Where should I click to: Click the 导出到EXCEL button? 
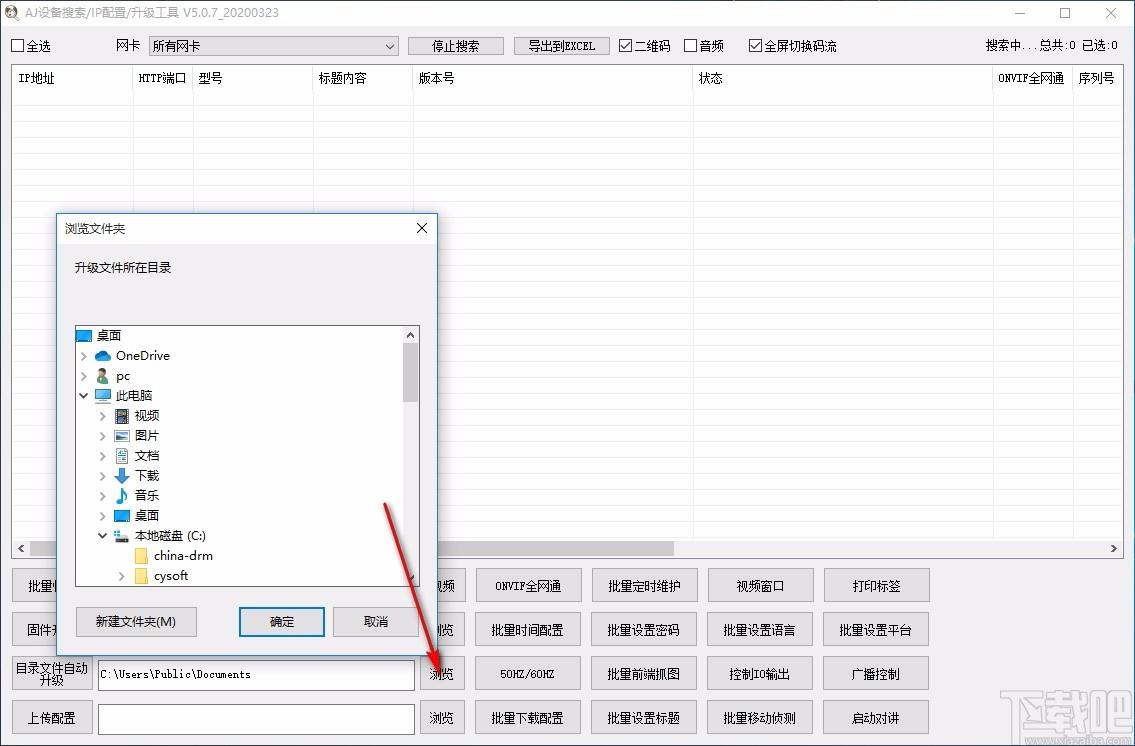pyautogui.click(x=562, y=46)
